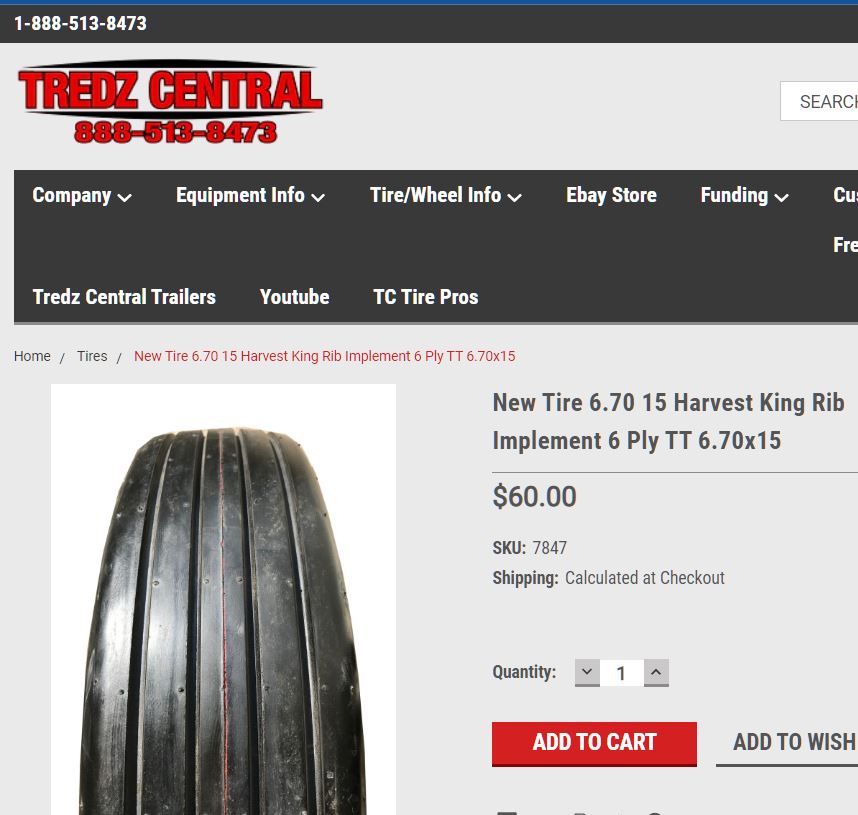Increase quantity with the up arrow

pos(656,672)
